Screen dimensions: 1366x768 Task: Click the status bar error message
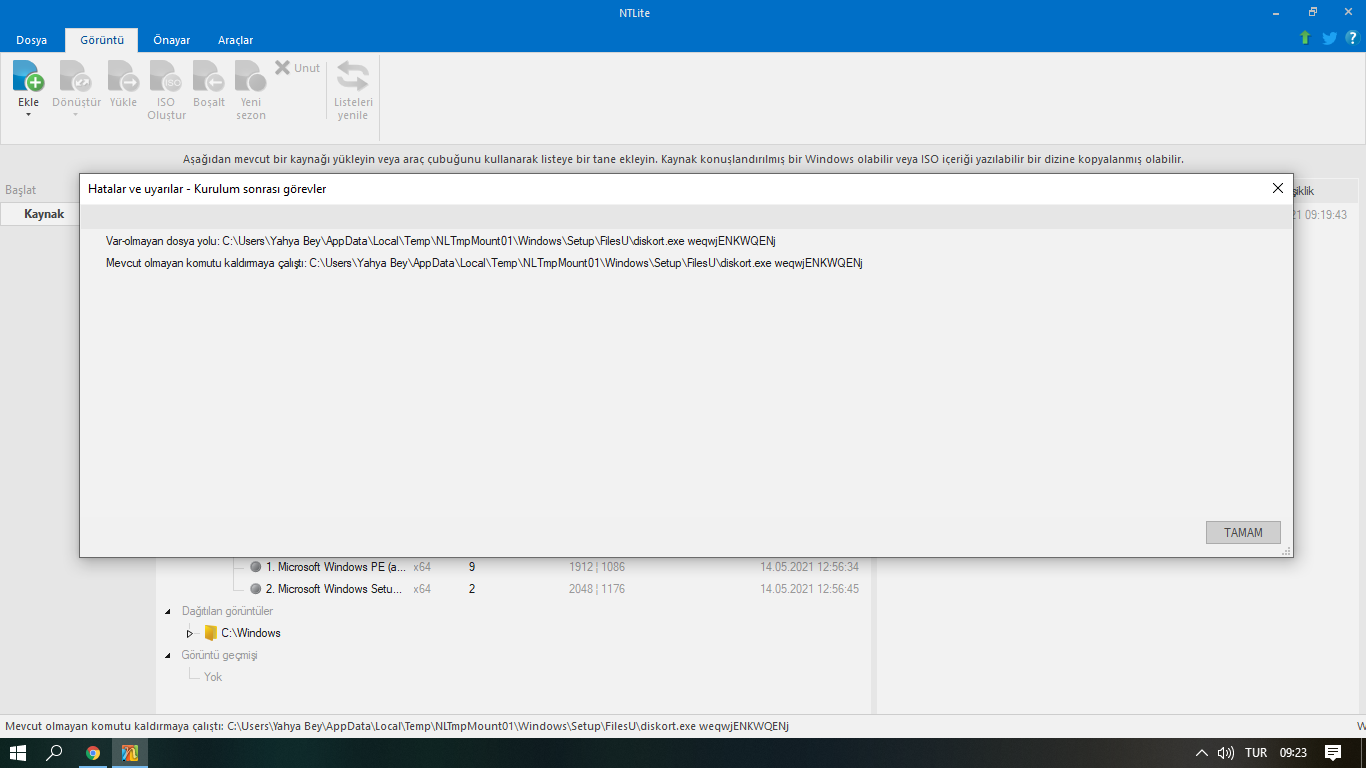point(397,726)
